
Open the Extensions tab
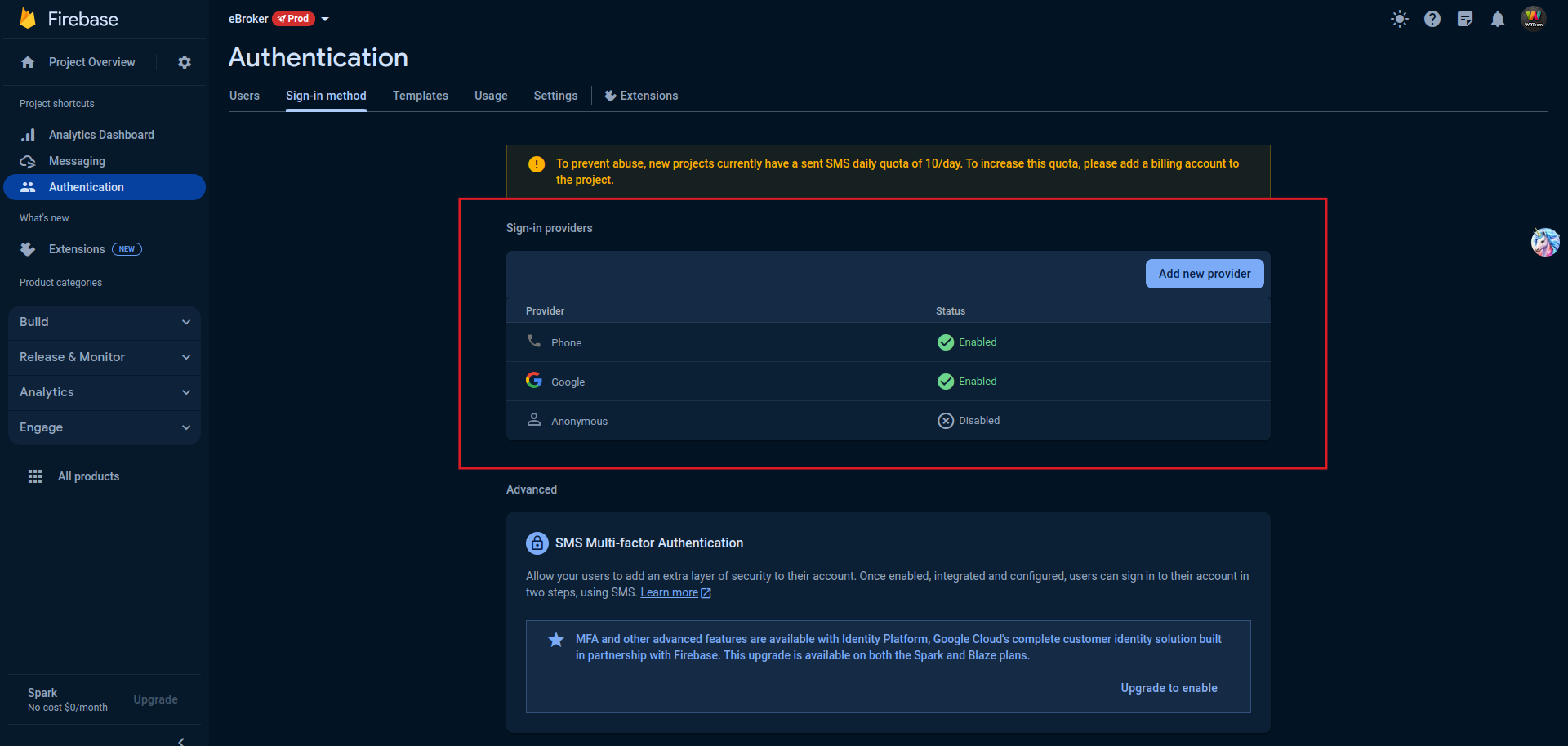(x=641, y=96)
